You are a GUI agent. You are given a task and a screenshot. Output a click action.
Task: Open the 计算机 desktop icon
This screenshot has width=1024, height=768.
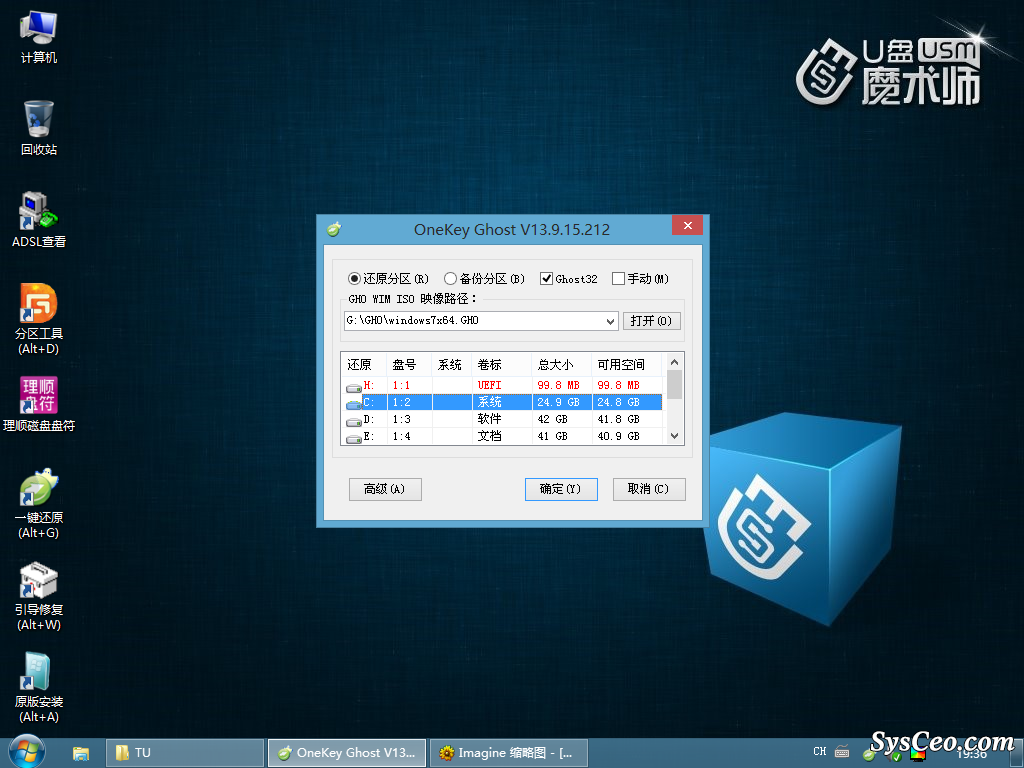coord(39,37)
